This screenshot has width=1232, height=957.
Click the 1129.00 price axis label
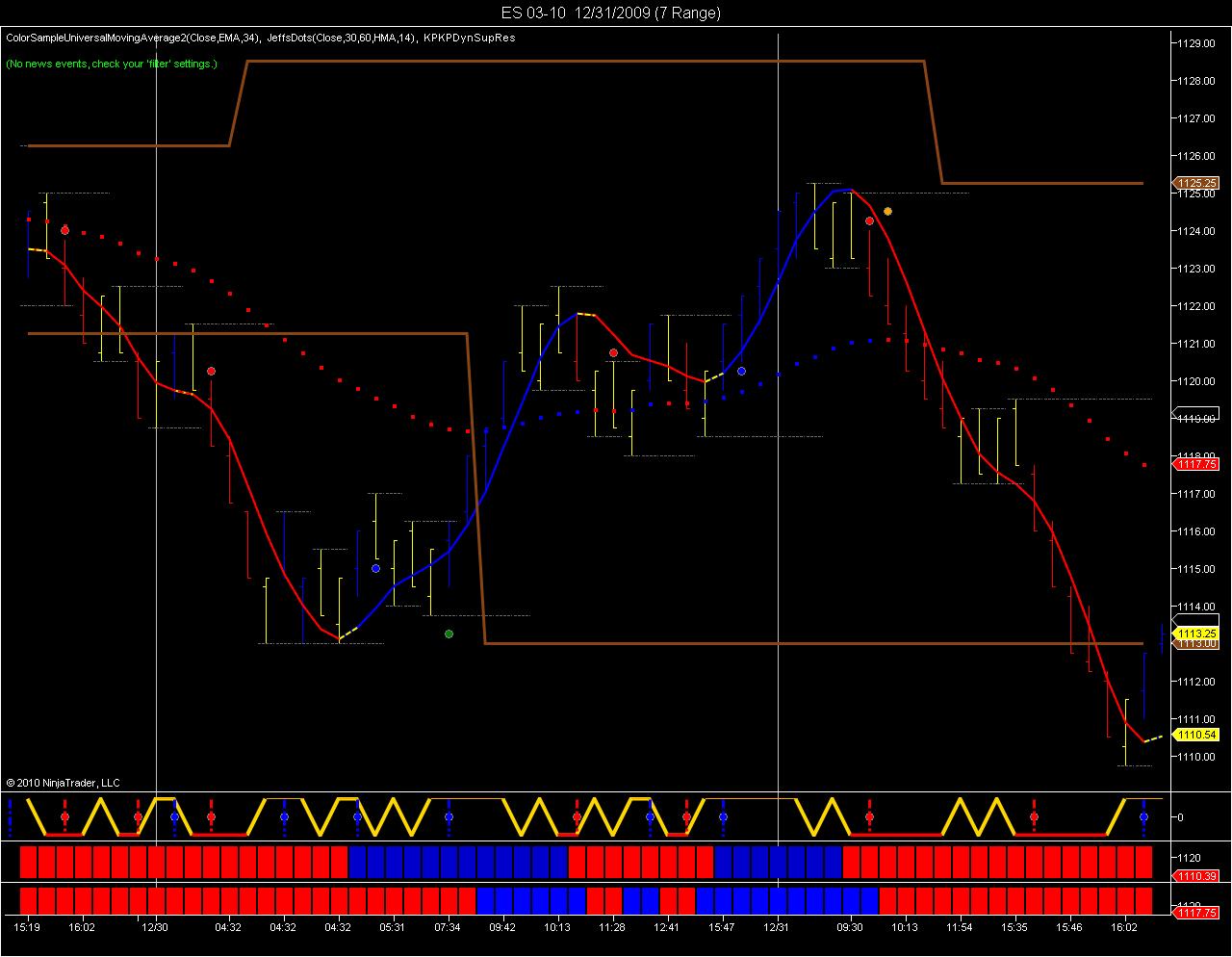tap(1197, 43)
